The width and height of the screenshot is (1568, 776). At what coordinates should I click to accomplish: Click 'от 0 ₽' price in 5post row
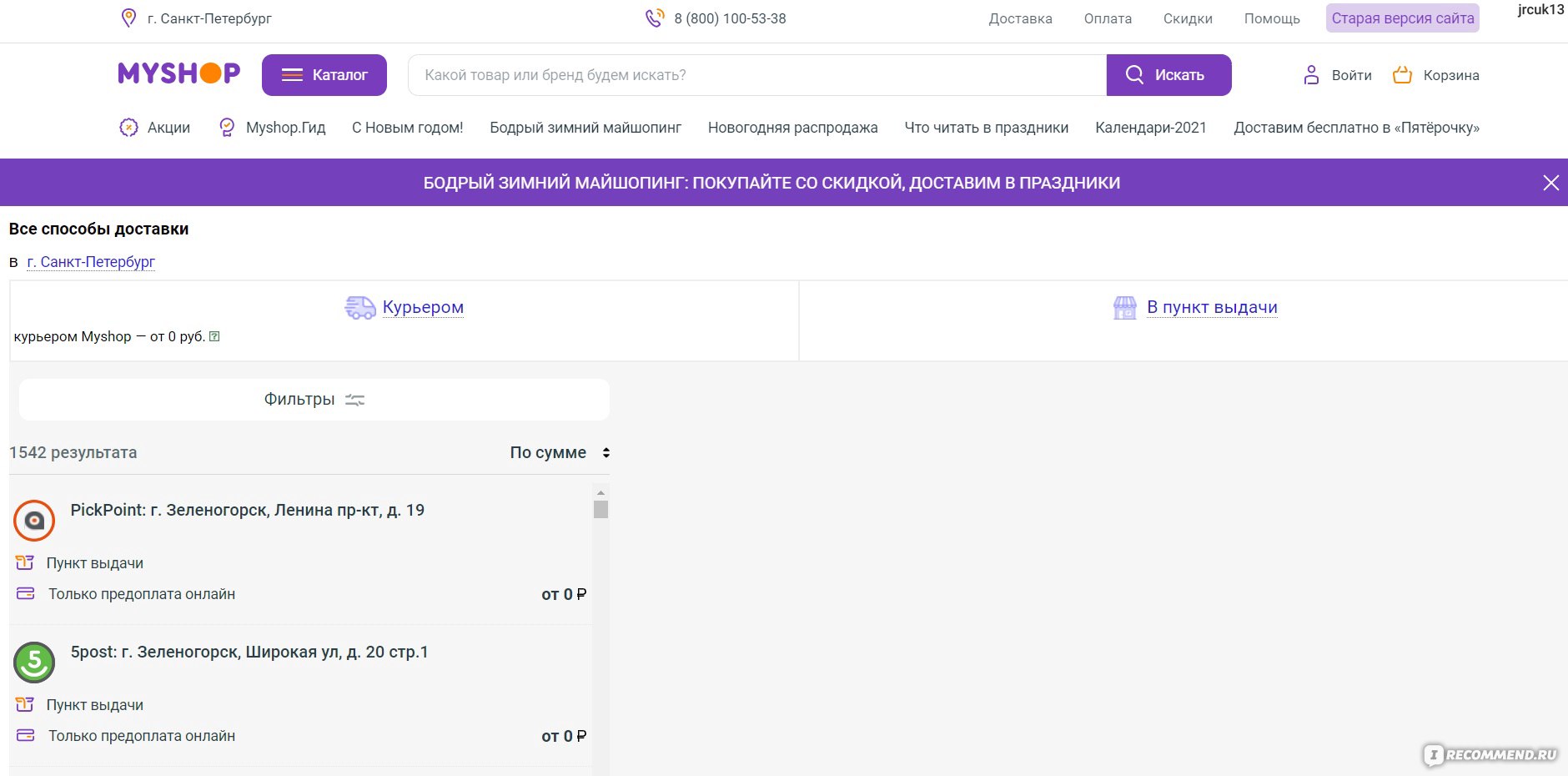pos(564,736)
